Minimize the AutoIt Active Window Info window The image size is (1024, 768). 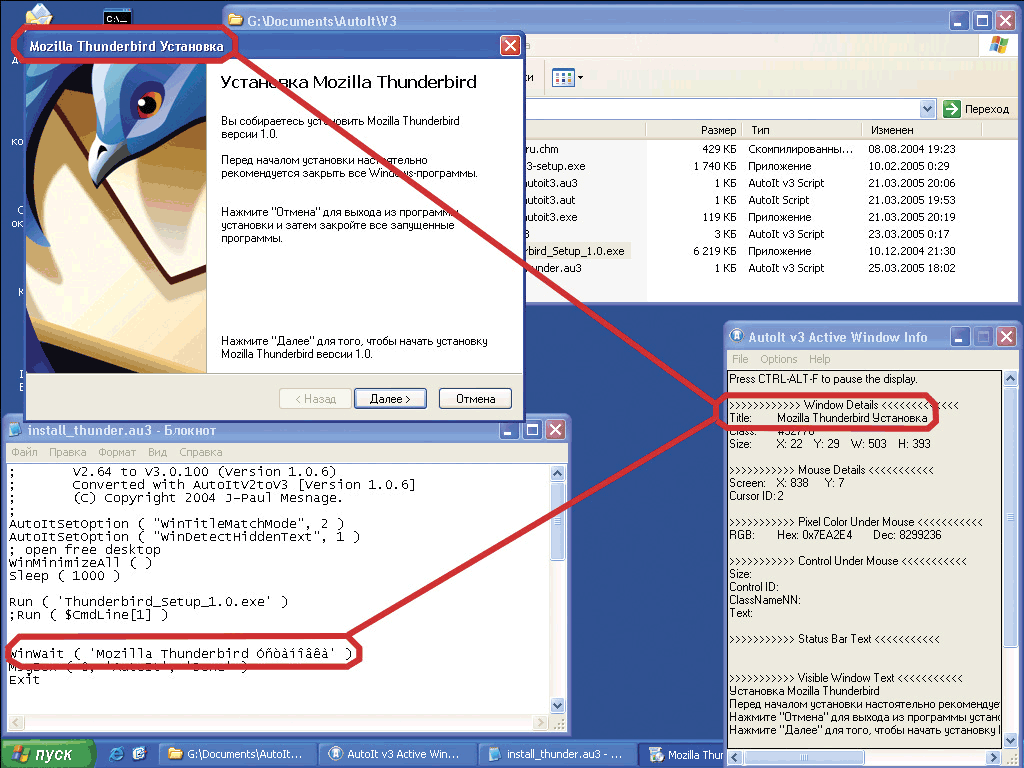point(959,337)
